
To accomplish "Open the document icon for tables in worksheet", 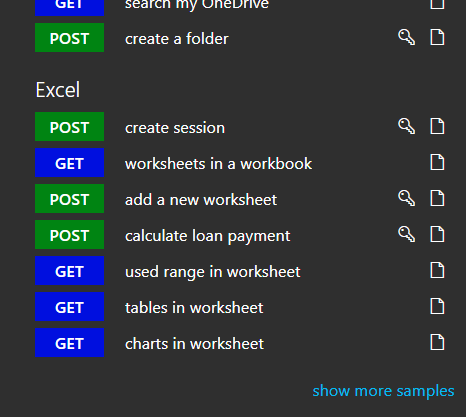I will pos(437,306).
